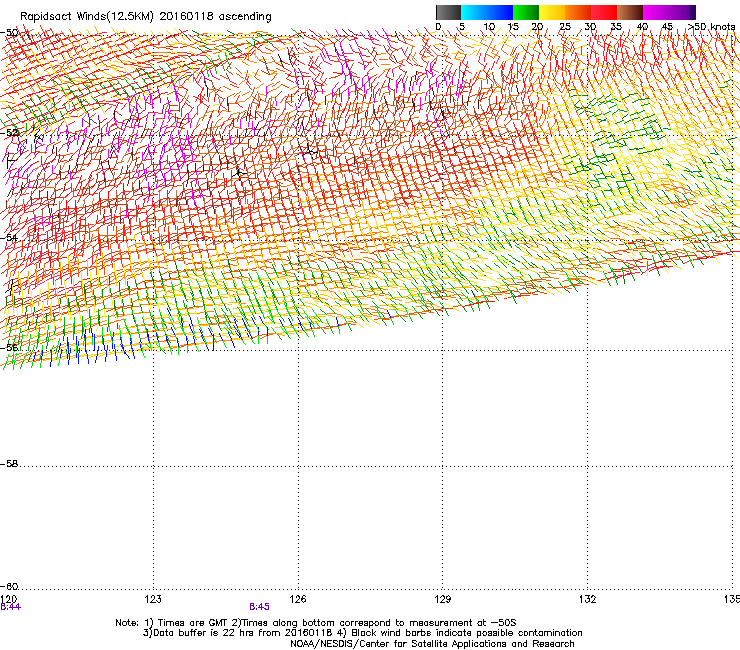Click the '20' legend scale label
The width and height of the screenshot is (740, 650).
pyautogui.click(x=537, y=27)
